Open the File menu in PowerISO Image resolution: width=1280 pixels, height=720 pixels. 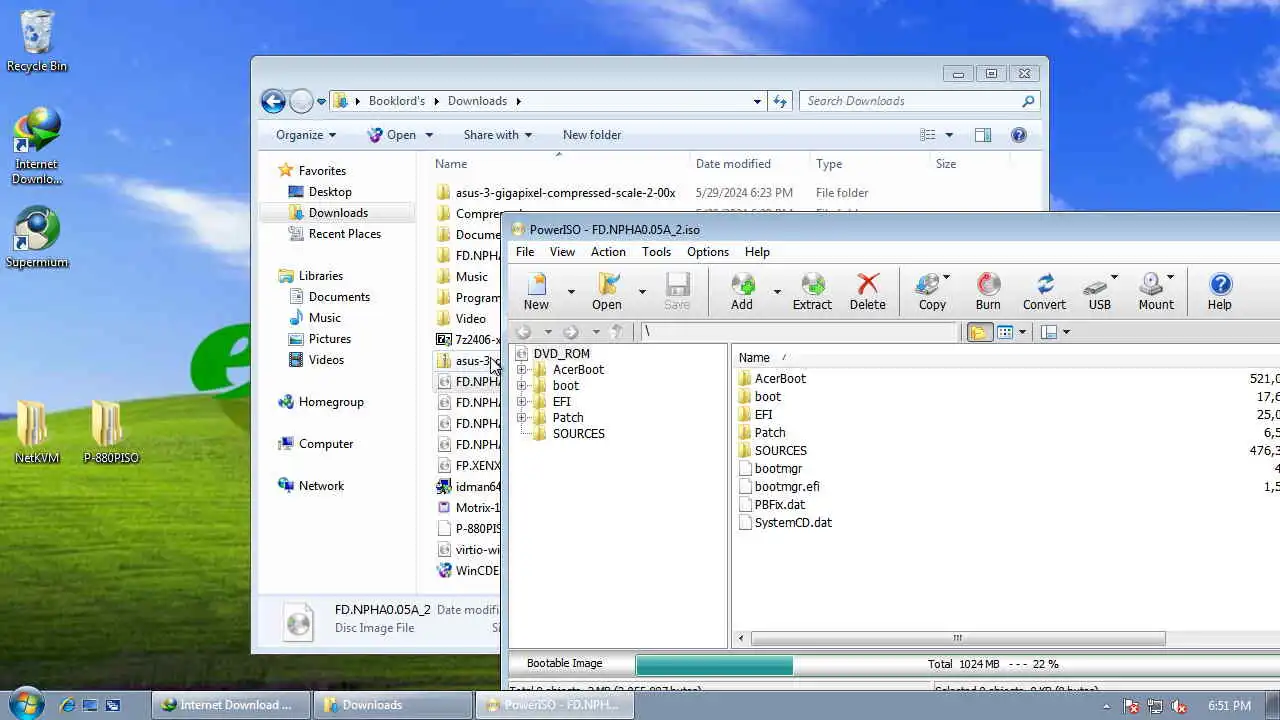click(x=525, y=252)
